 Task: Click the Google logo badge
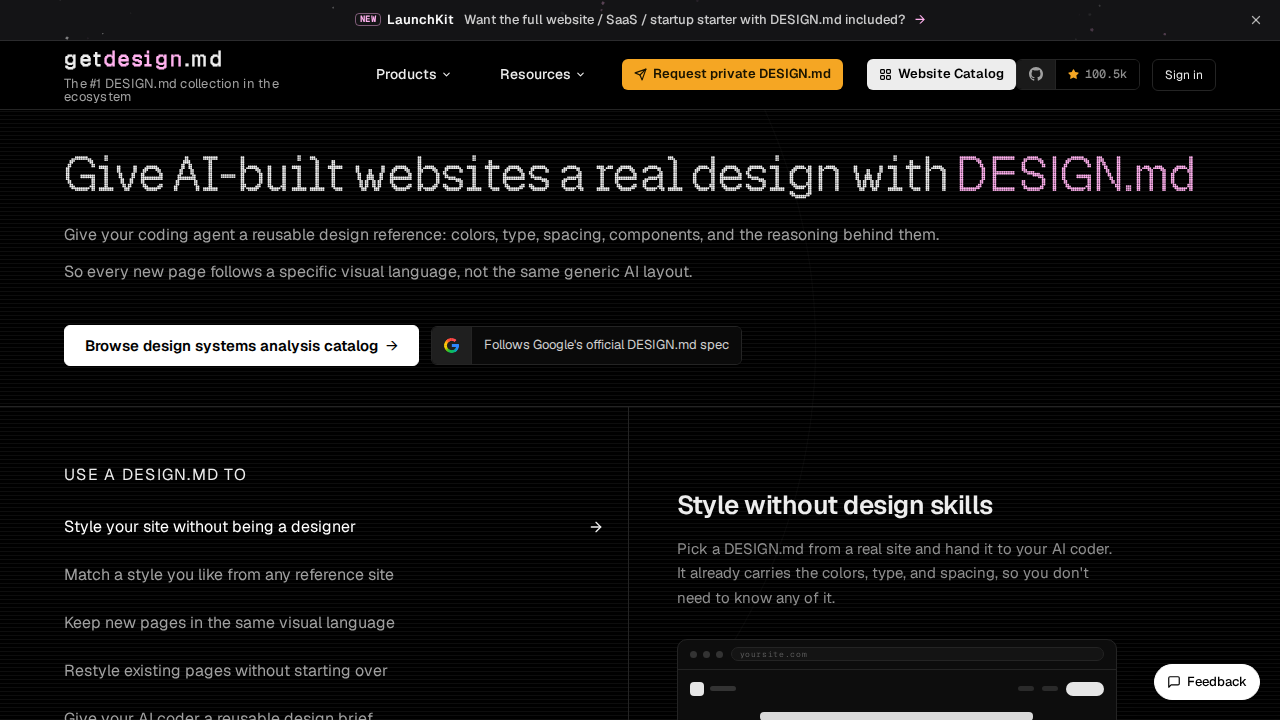[452, 345]
